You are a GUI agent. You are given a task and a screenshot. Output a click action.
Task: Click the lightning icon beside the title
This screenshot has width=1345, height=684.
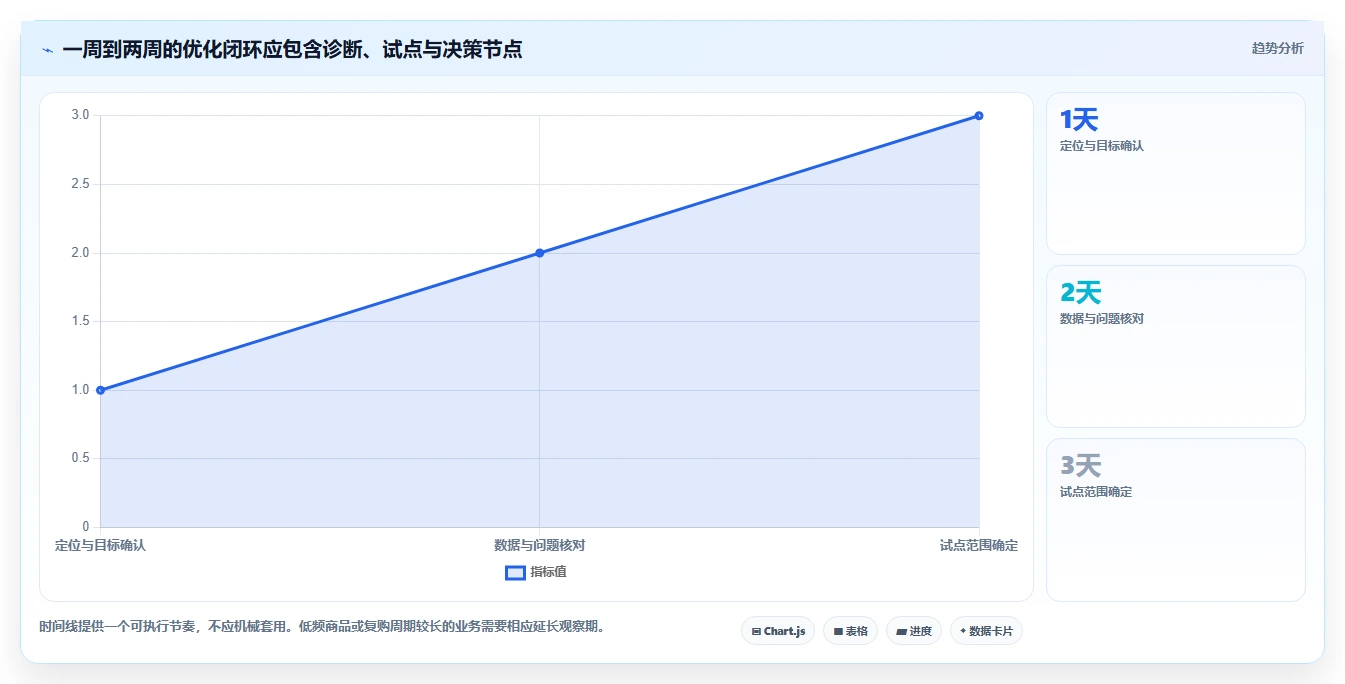tap(47, 49)
